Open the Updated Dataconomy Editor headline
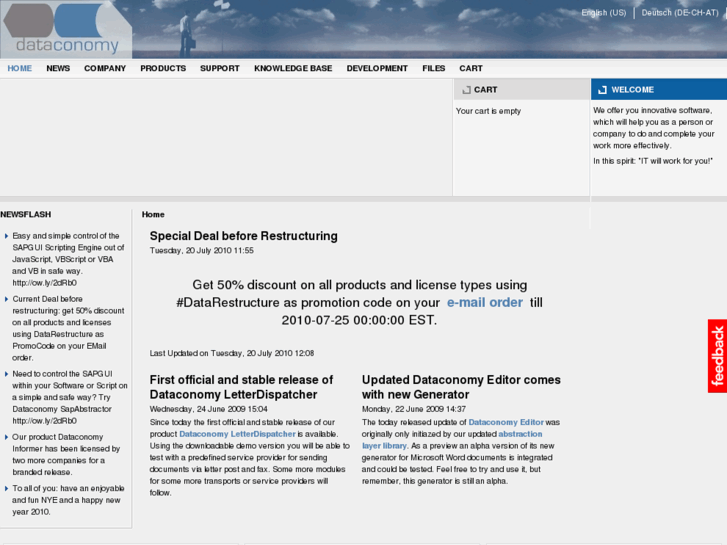 point(461,387)
